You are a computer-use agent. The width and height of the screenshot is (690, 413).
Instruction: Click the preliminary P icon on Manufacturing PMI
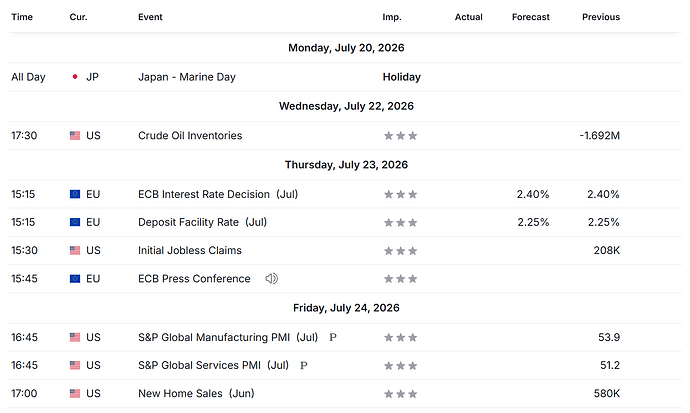pos(333,337)
